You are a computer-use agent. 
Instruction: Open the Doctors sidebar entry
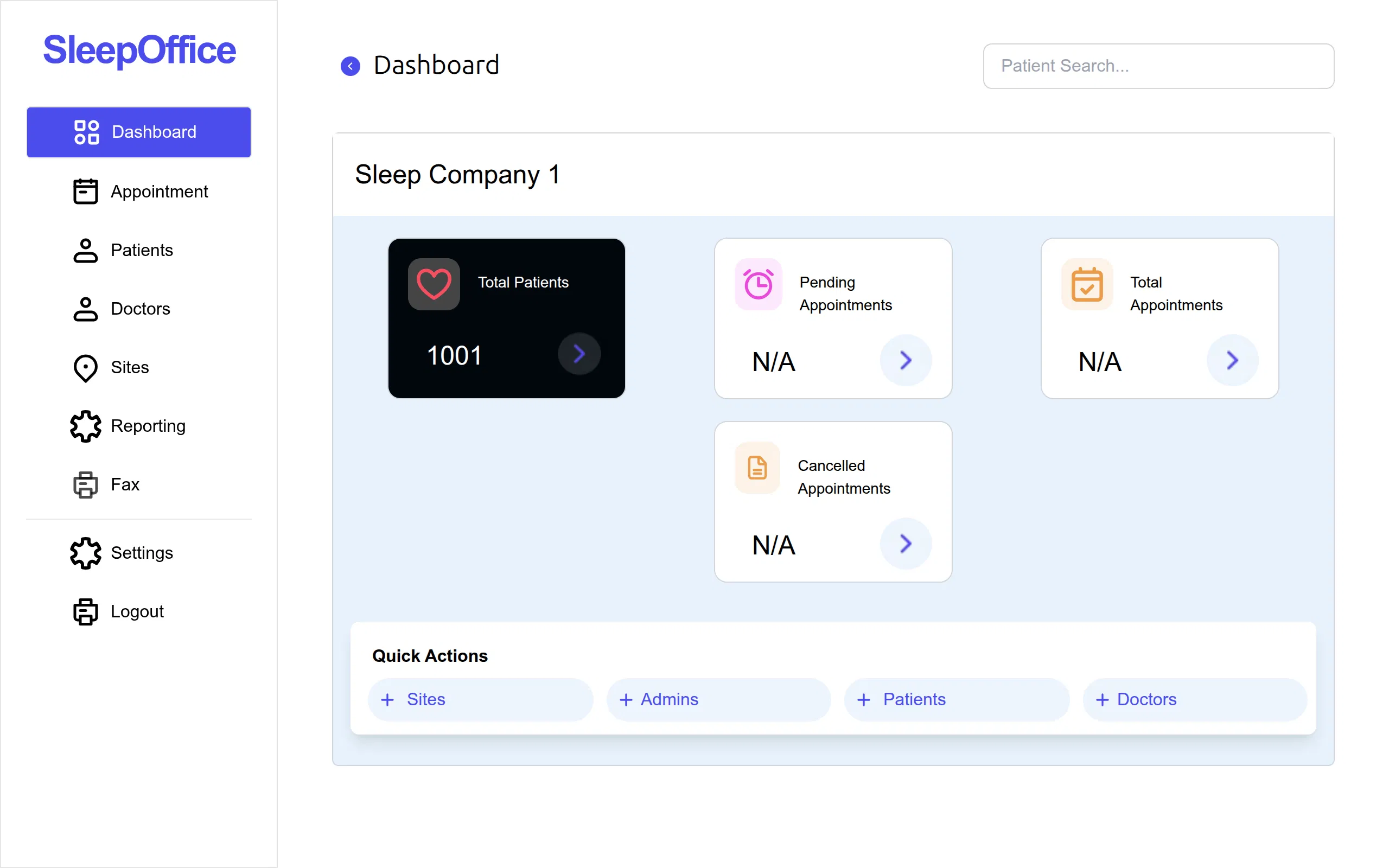(x=139, y=309)
